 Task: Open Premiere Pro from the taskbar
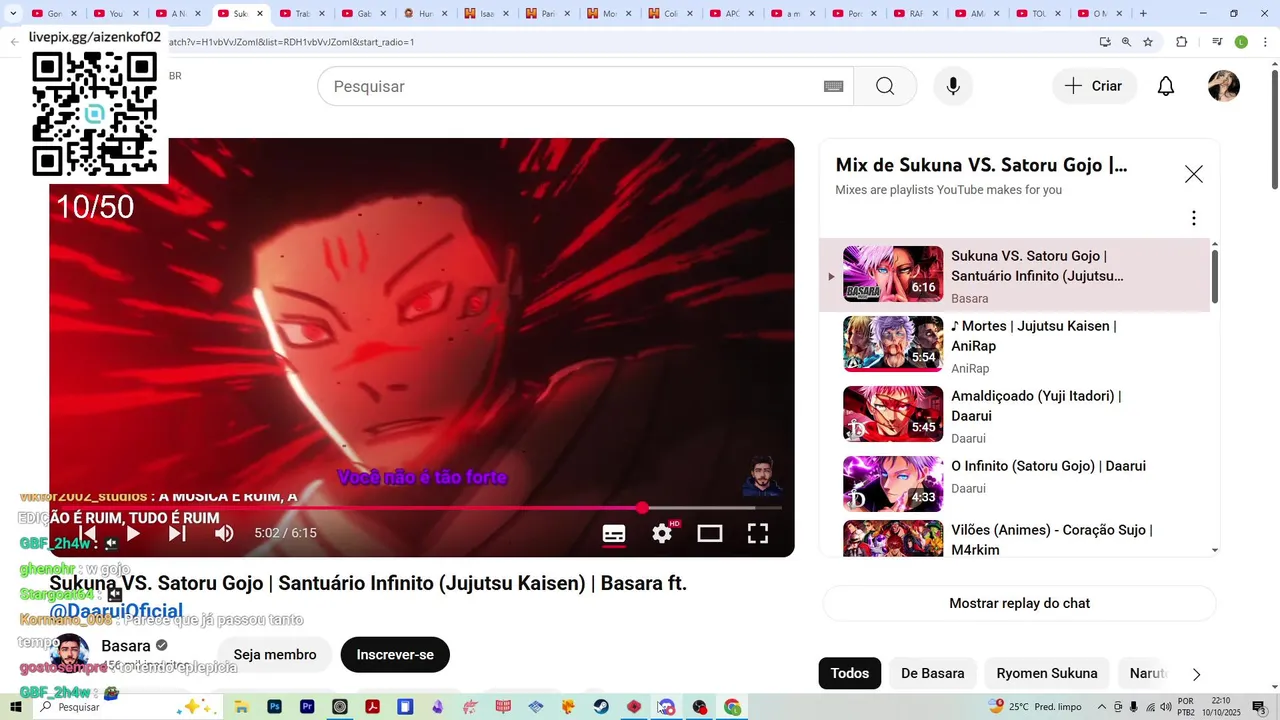pos(307,707)
